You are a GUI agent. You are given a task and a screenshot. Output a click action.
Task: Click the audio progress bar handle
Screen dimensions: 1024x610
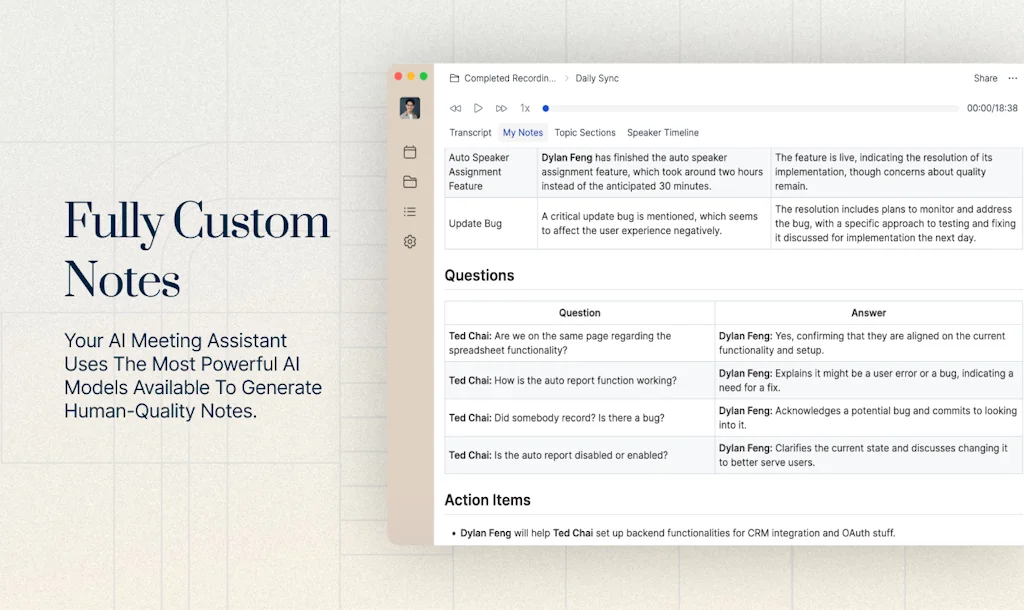tap(546, 108)
